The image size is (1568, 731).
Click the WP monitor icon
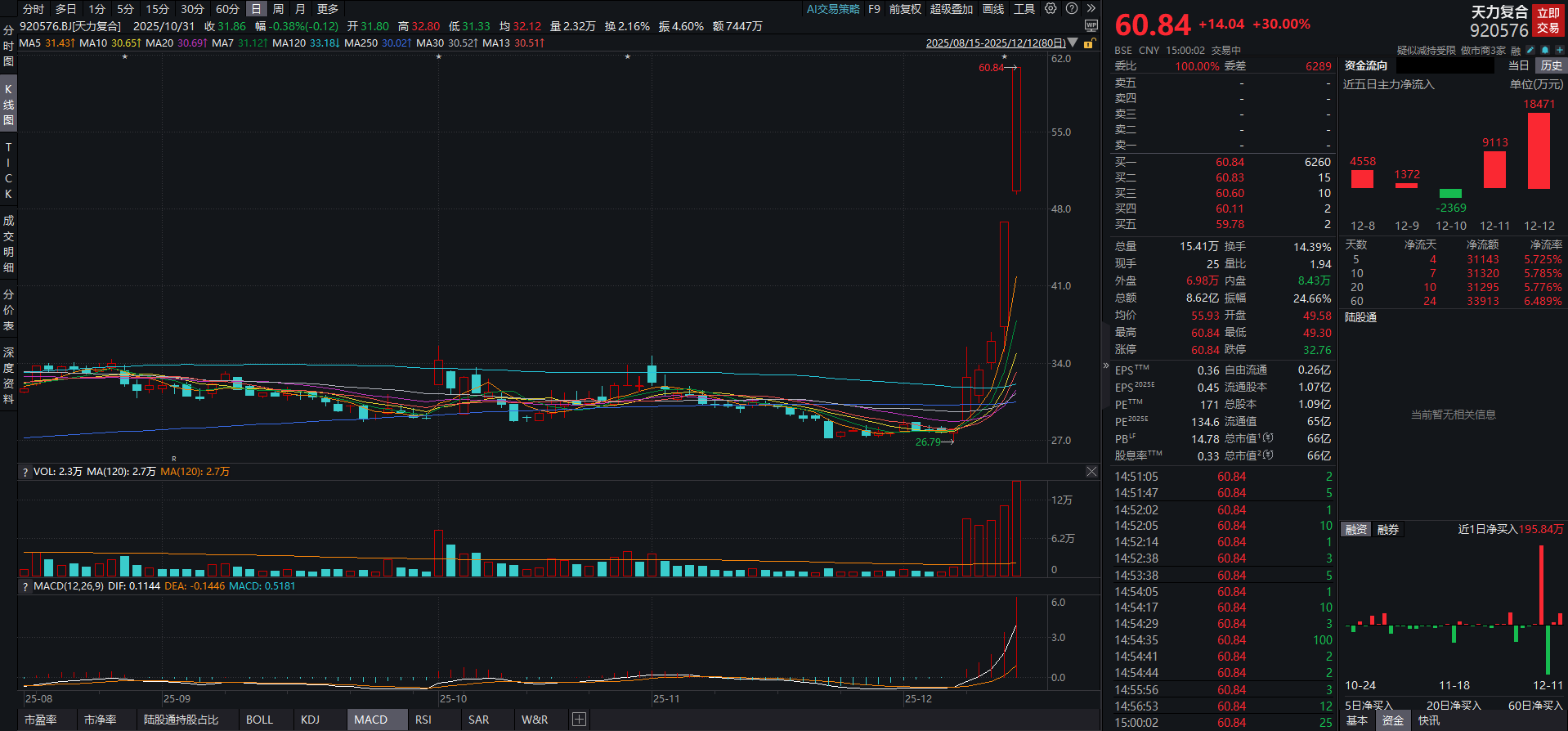(1091, 25)
